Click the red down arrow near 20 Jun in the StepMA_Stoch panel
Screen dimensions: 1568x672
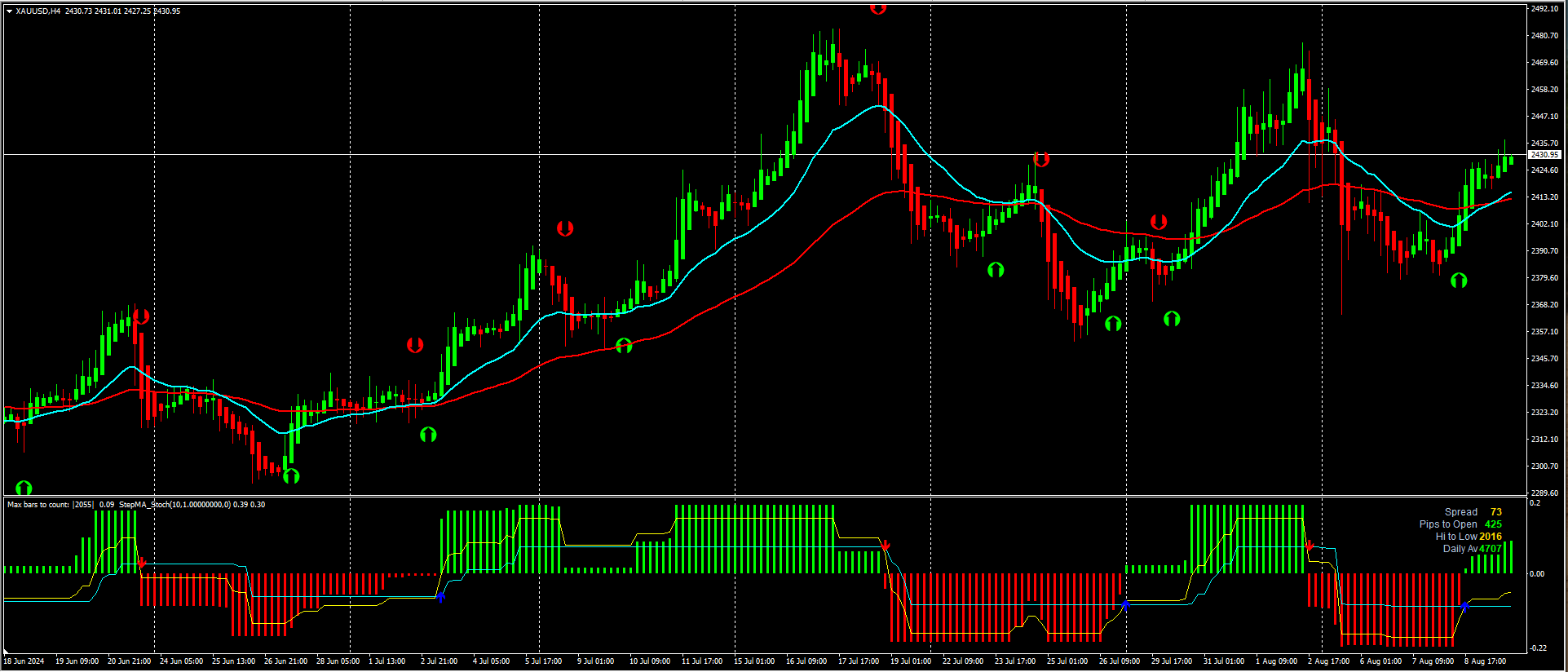click(142, 563)
